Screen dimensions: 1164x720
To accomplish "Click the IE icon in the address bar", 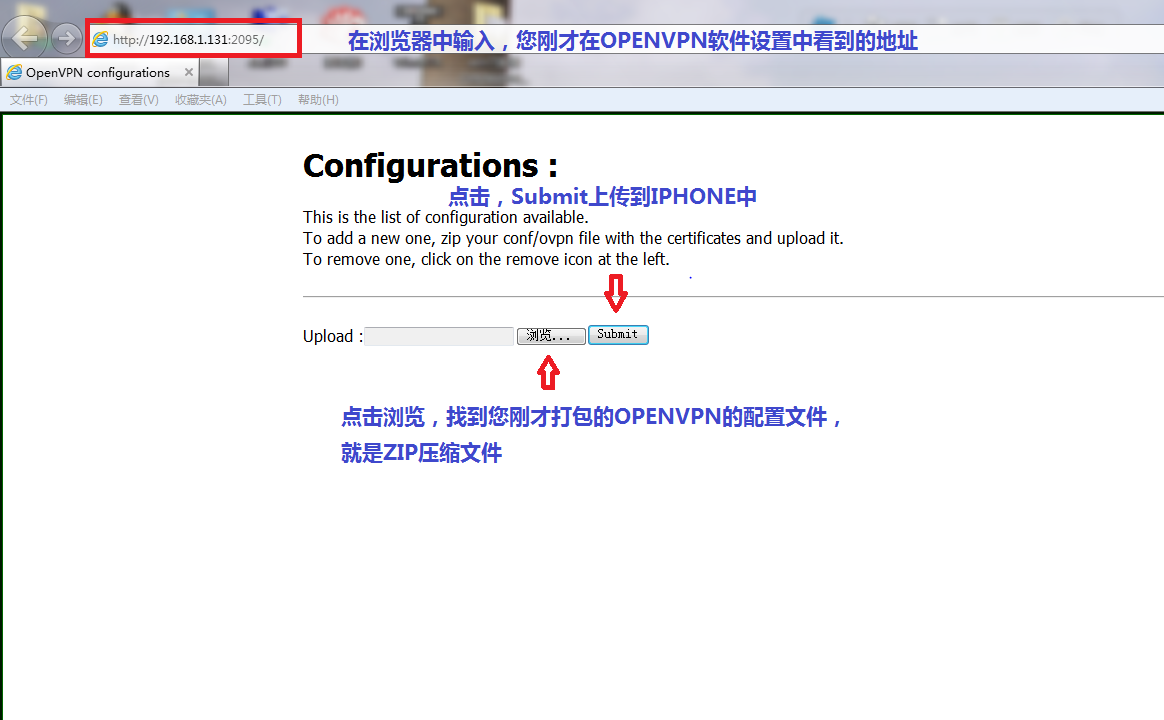I will coord(100,40).
